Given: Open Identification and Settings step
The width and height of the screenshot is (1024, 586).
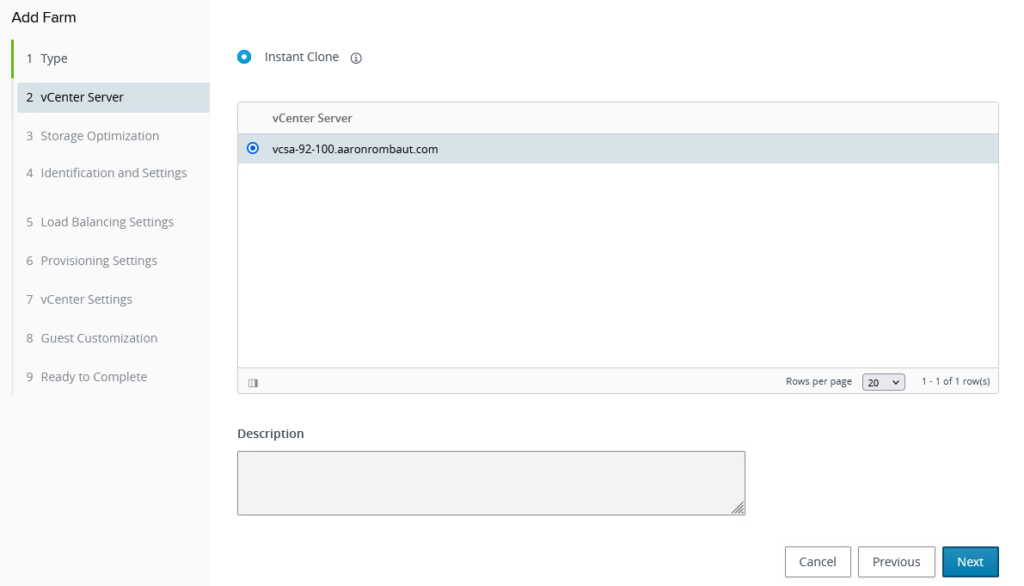Looking at the screenshot, I should tap(113, 173).
